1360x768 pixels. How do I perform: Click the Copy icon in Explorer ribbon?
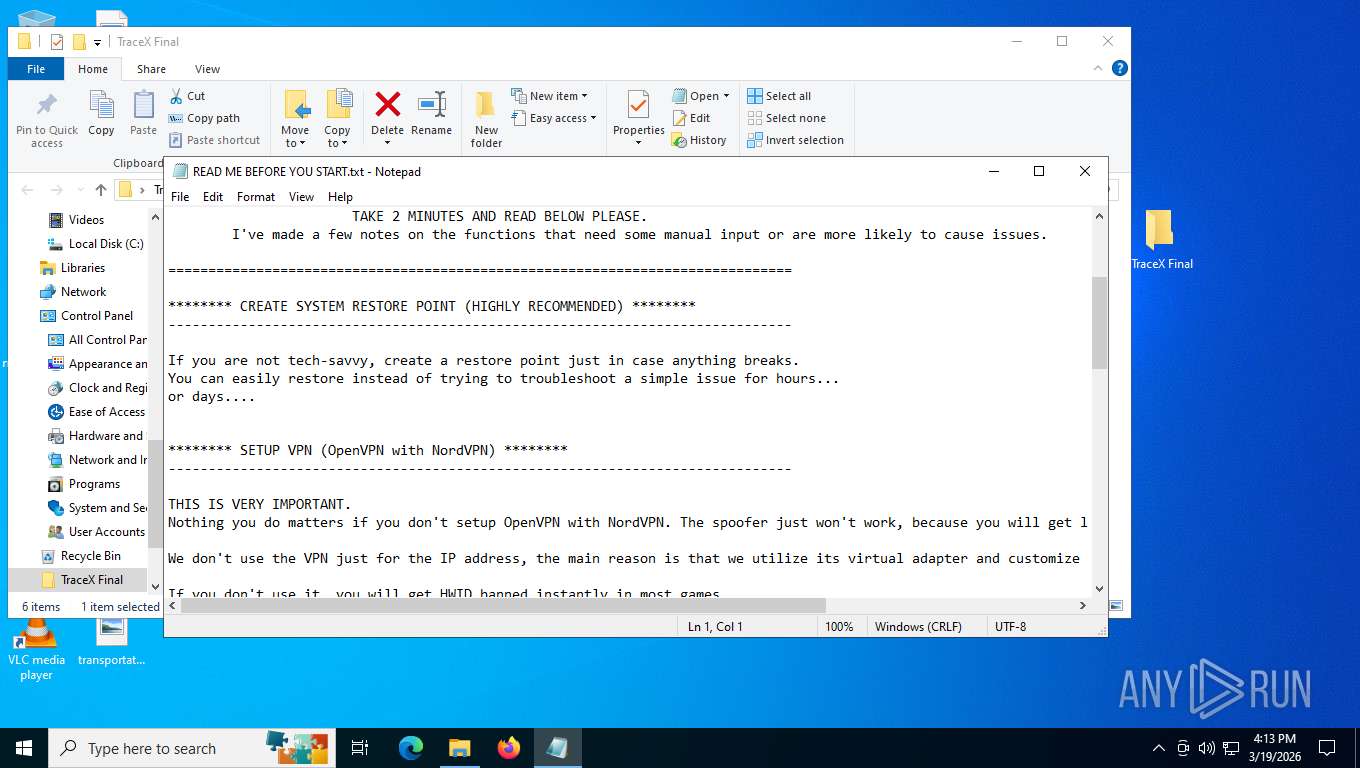click(x=101, y=113)
